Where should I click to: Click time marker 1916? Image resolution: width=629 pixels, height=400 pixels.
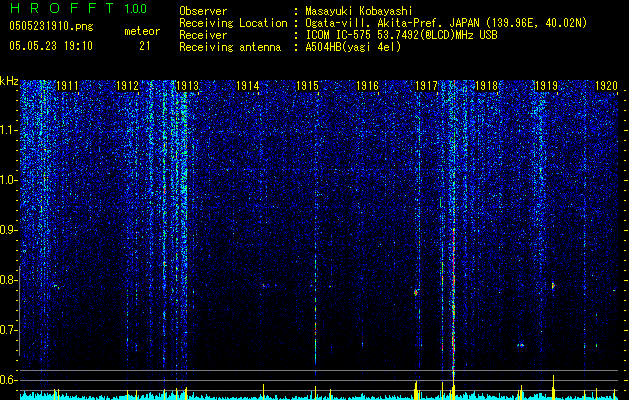[x=367, y=86]
